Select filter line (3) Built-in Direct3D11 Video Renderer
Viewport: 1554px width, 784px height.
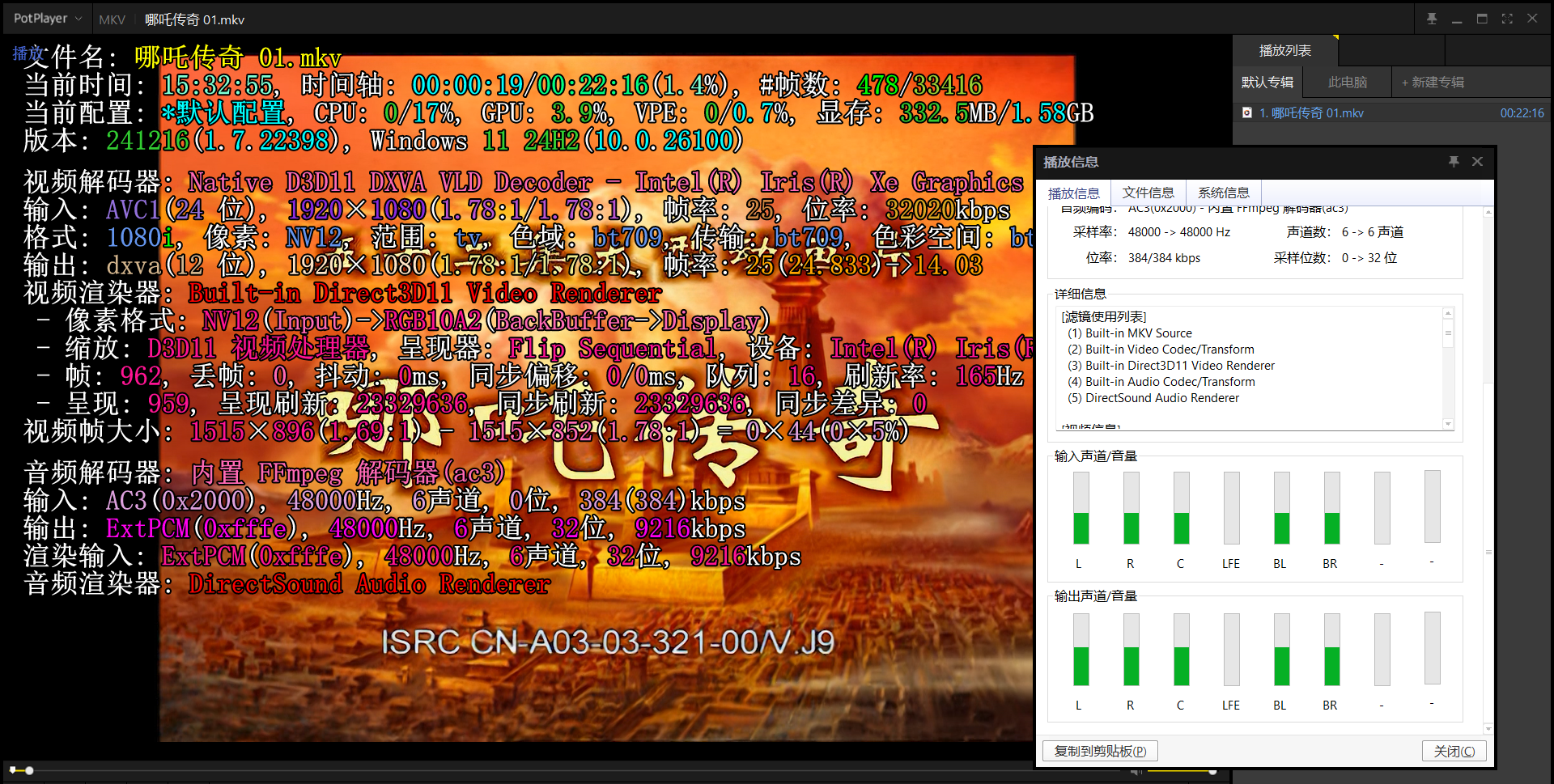(1171, 366)
